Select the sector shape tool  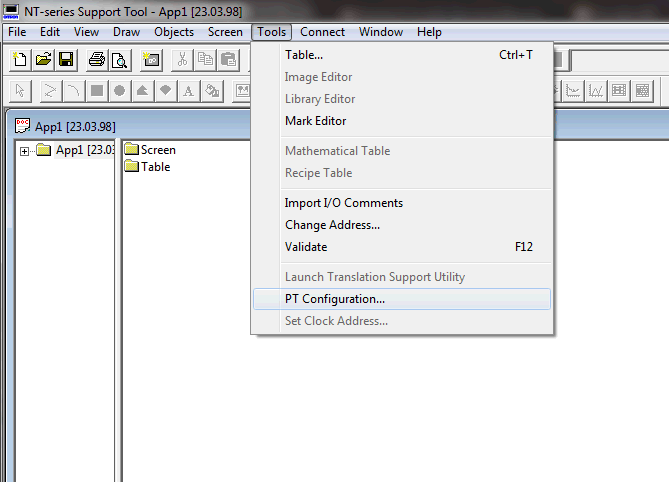pyautogui.click(x=166, y=91)
